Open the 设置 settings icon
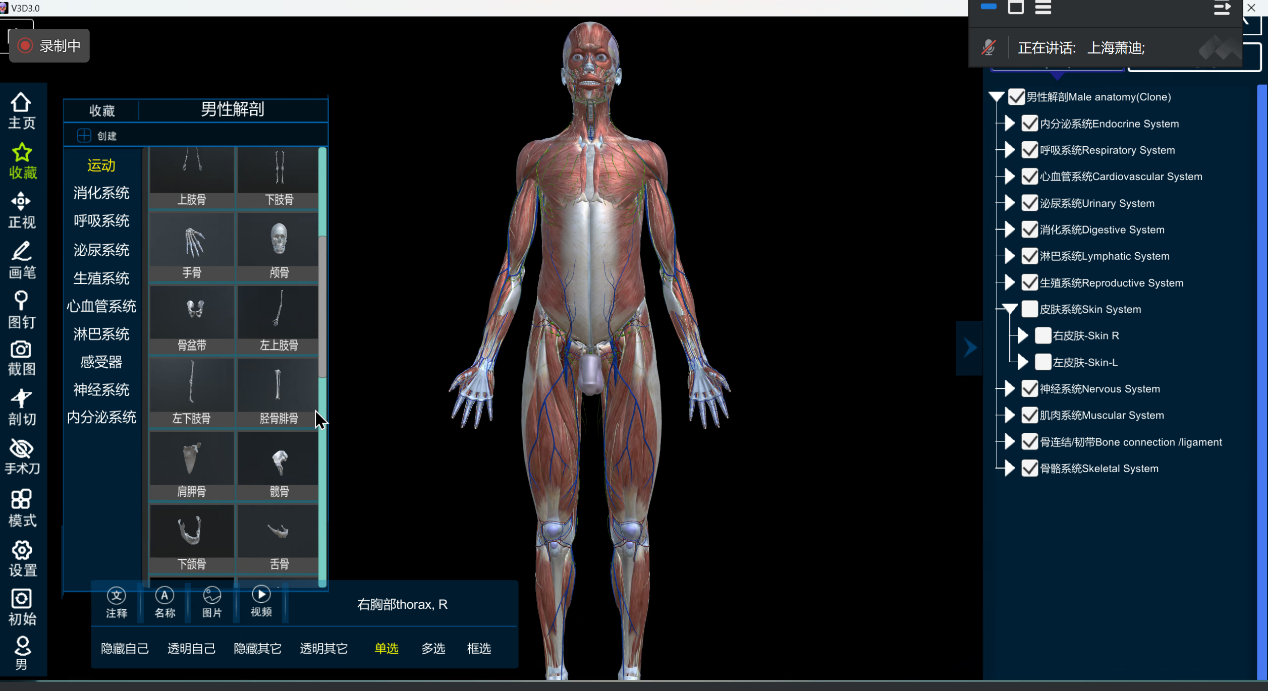The width and height of the screenshot is (1268, 691). tap(21, 558)
